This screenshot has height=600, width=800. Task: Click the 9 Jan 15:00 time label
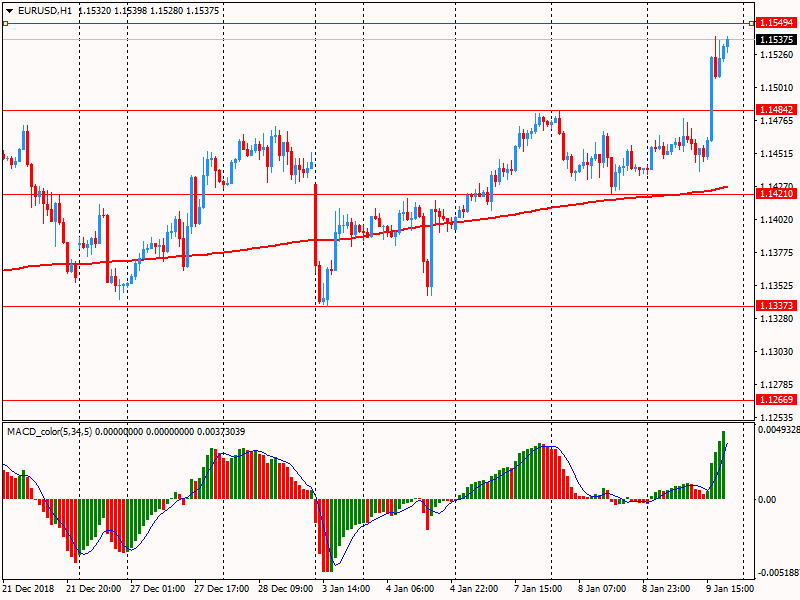[730, 589]
